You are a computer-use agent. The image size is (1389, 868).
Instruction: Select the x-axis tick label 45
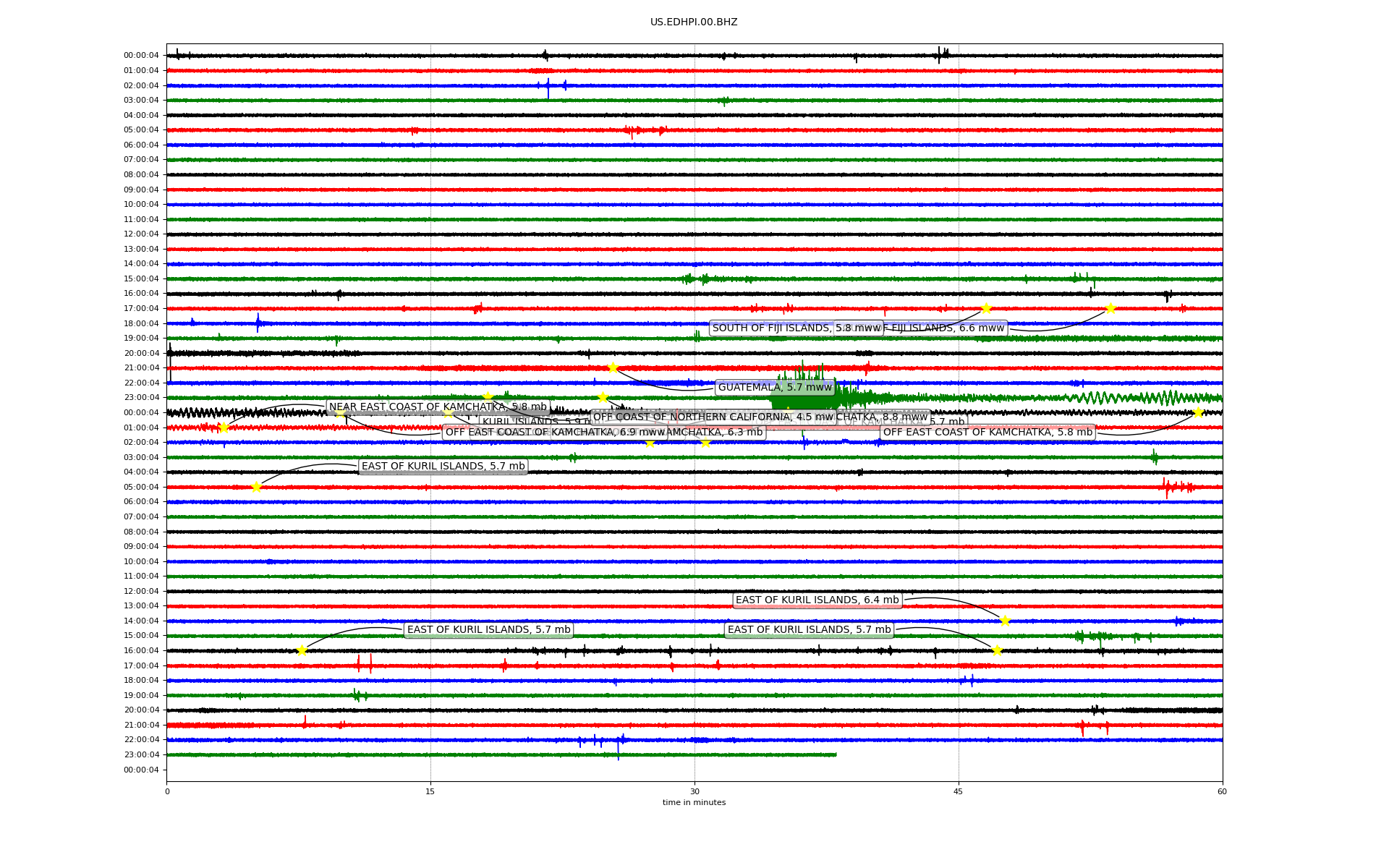tap(959, 791)
